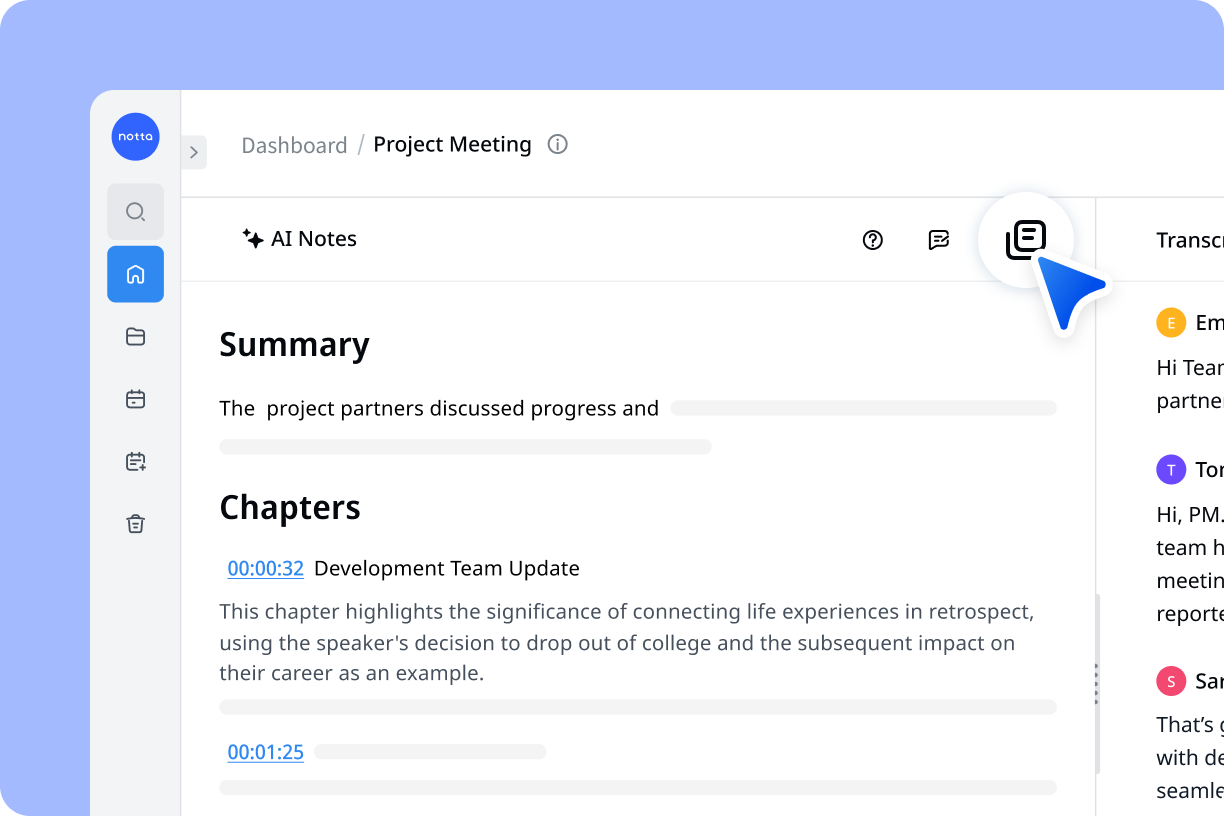Image resolution: width=1224 pixels, height=816 pixels.
Task: Select the AI Notes tab
Action: pos(299,239)
